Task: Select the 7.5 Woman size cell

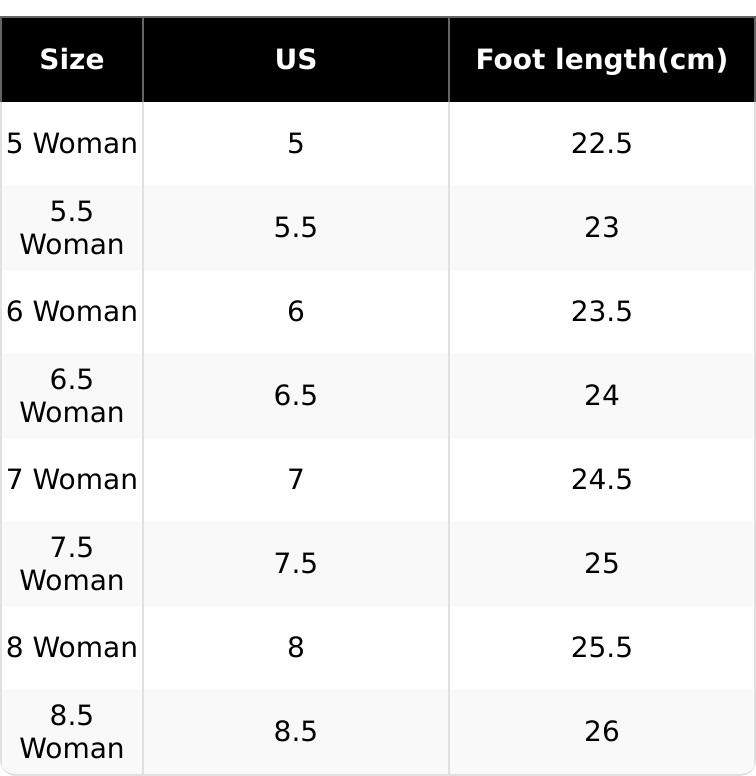Action: click(72, 564)
